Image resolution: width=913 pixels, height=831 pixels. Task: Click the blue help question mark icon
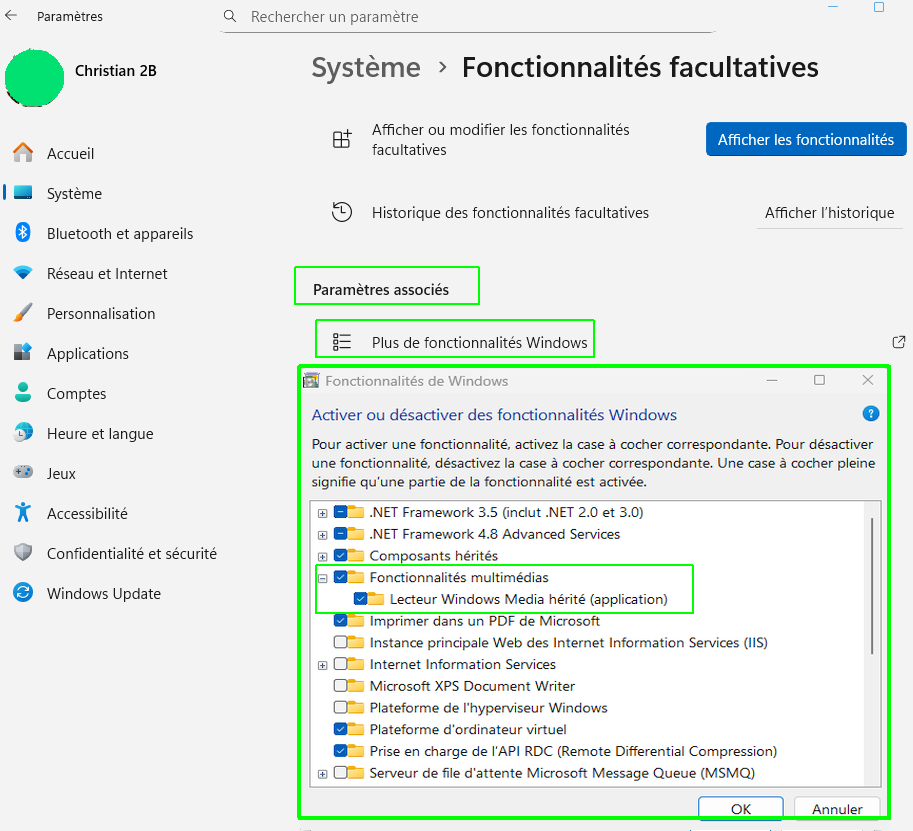870,414
